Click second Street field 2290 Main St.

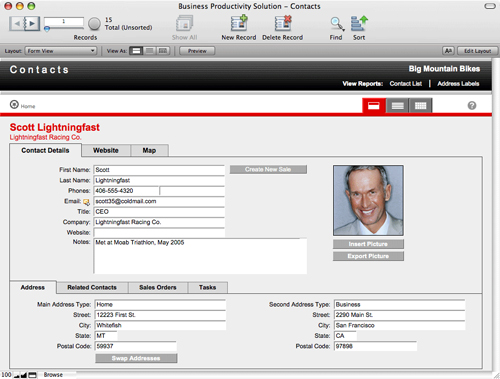click(x=400, y=315)
